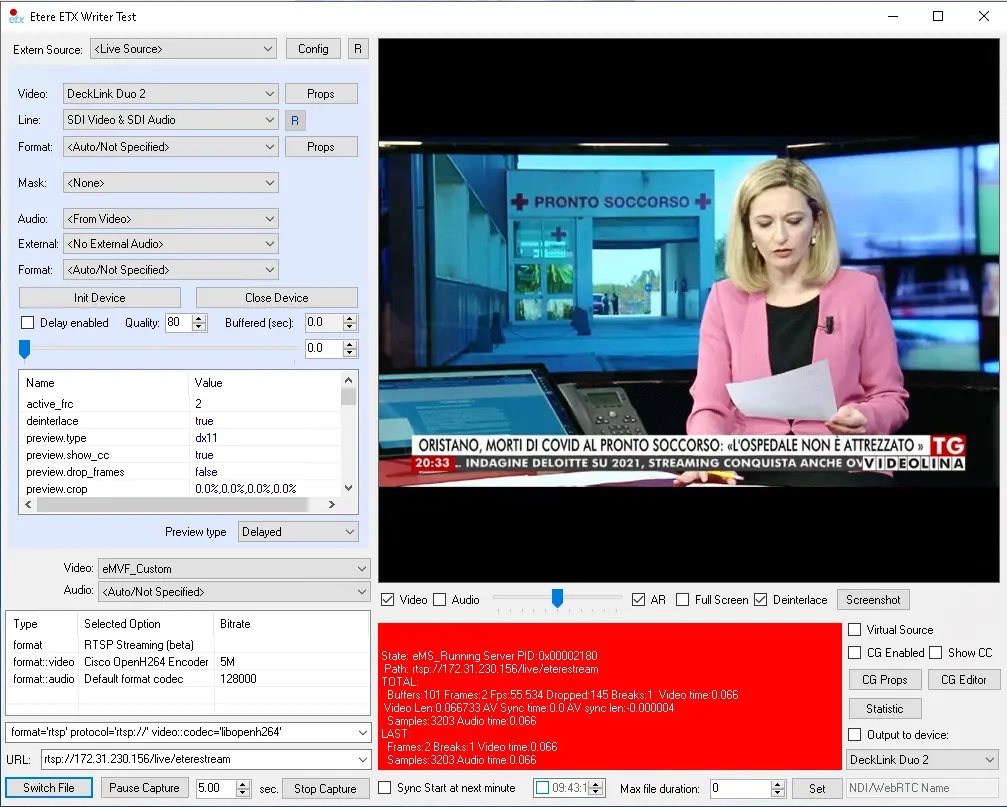Click the blue R button next to Line
Viewport: 1007px width, 807px height.
(295, 120)
